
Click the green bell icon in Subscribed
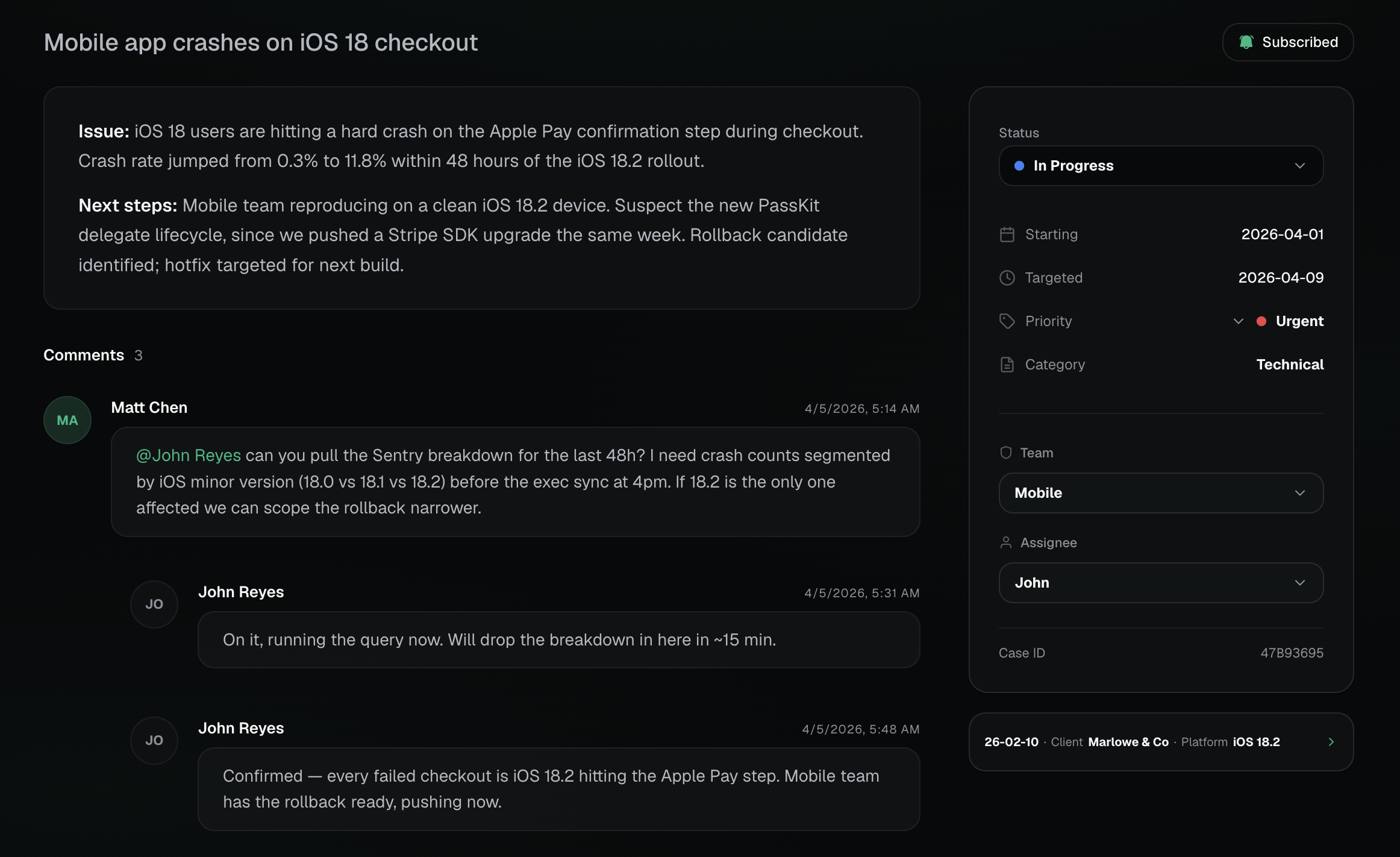1246,42
